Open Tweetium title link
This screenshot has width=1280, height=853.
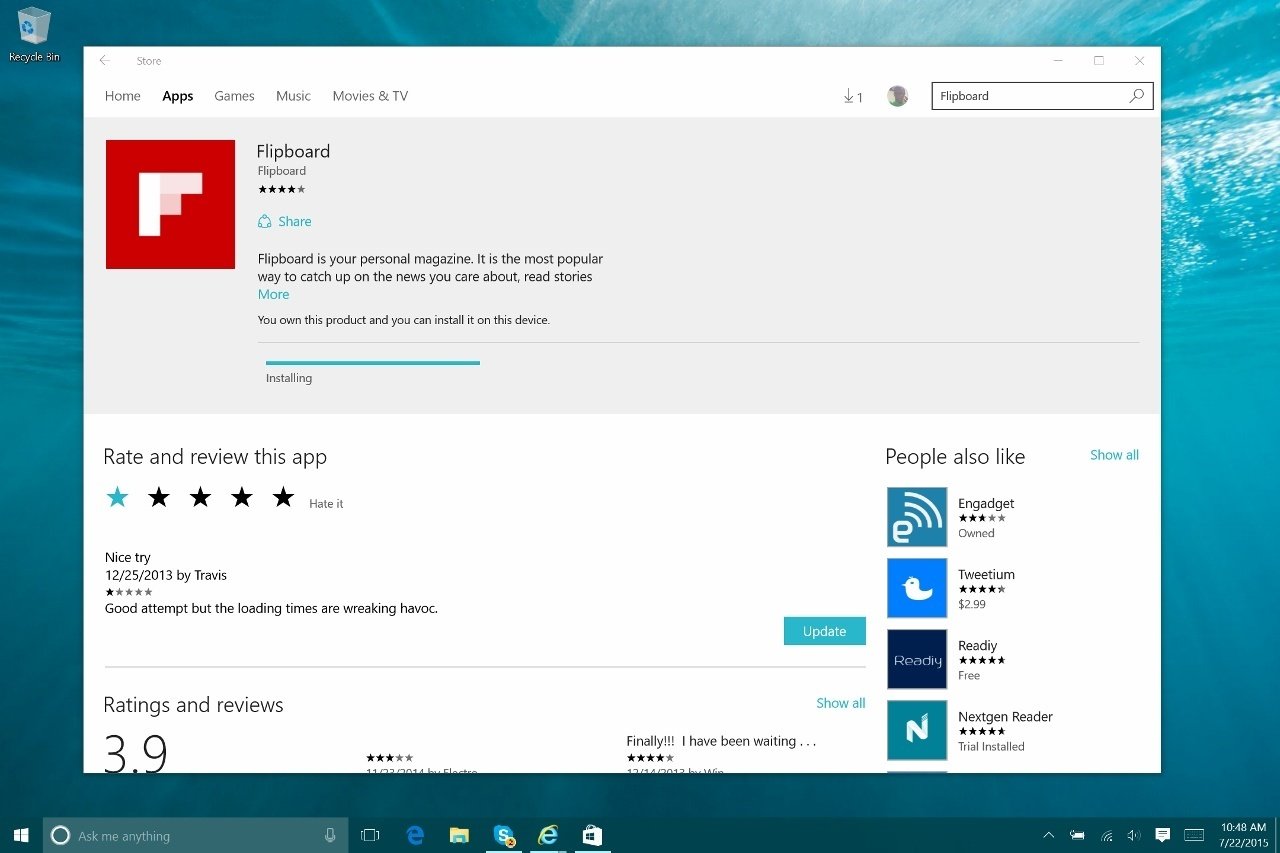pos(986,574)
